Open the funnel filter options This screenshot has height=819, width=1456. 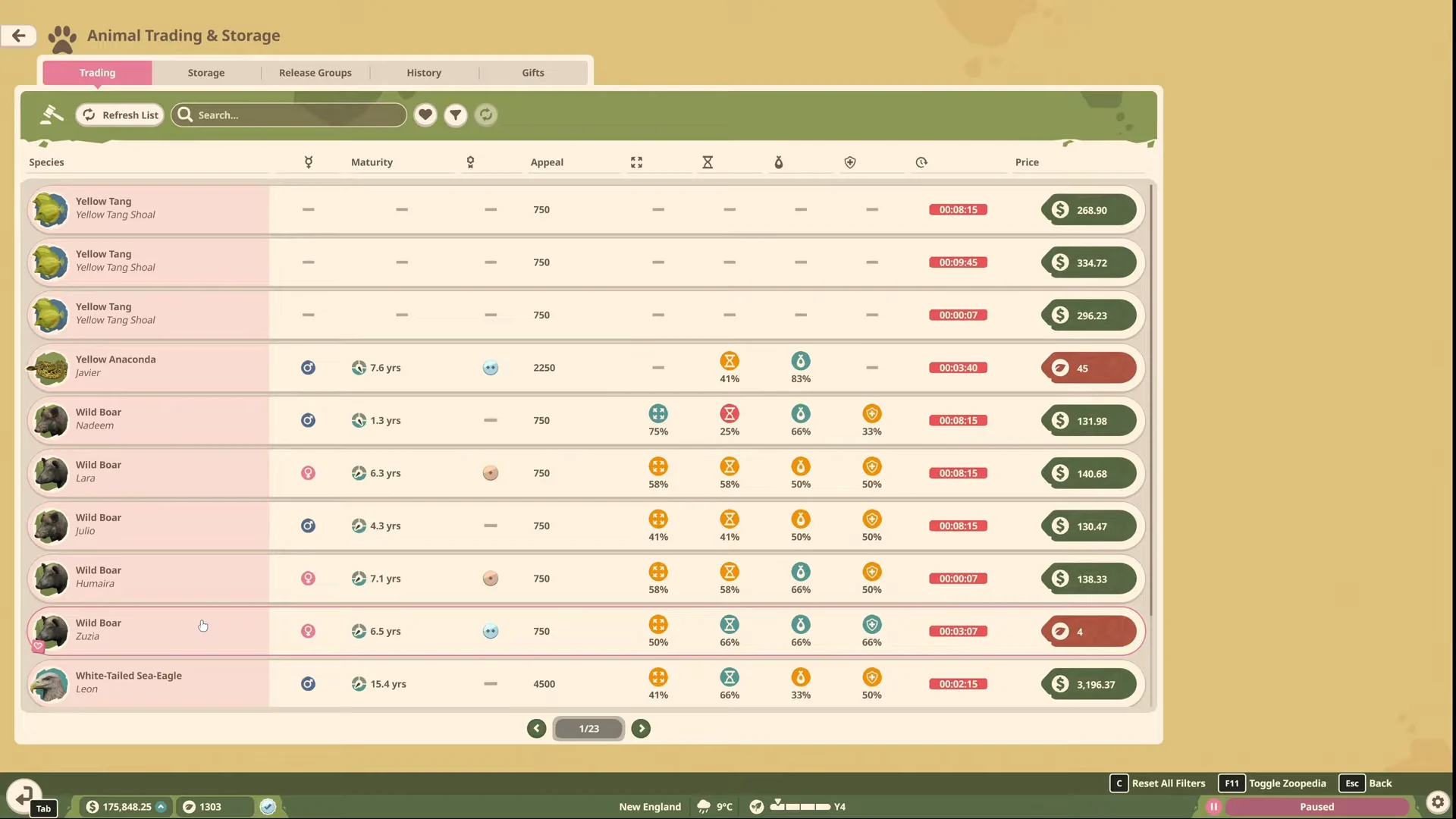[456, 115]
